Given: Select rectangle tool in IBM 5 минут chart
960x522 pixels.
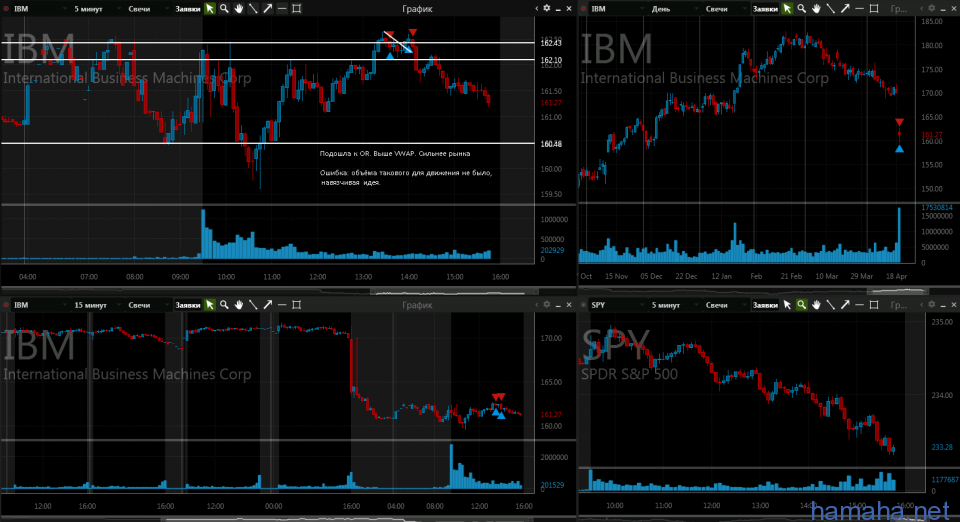Looking at the screenshot, I should (297, 9).
